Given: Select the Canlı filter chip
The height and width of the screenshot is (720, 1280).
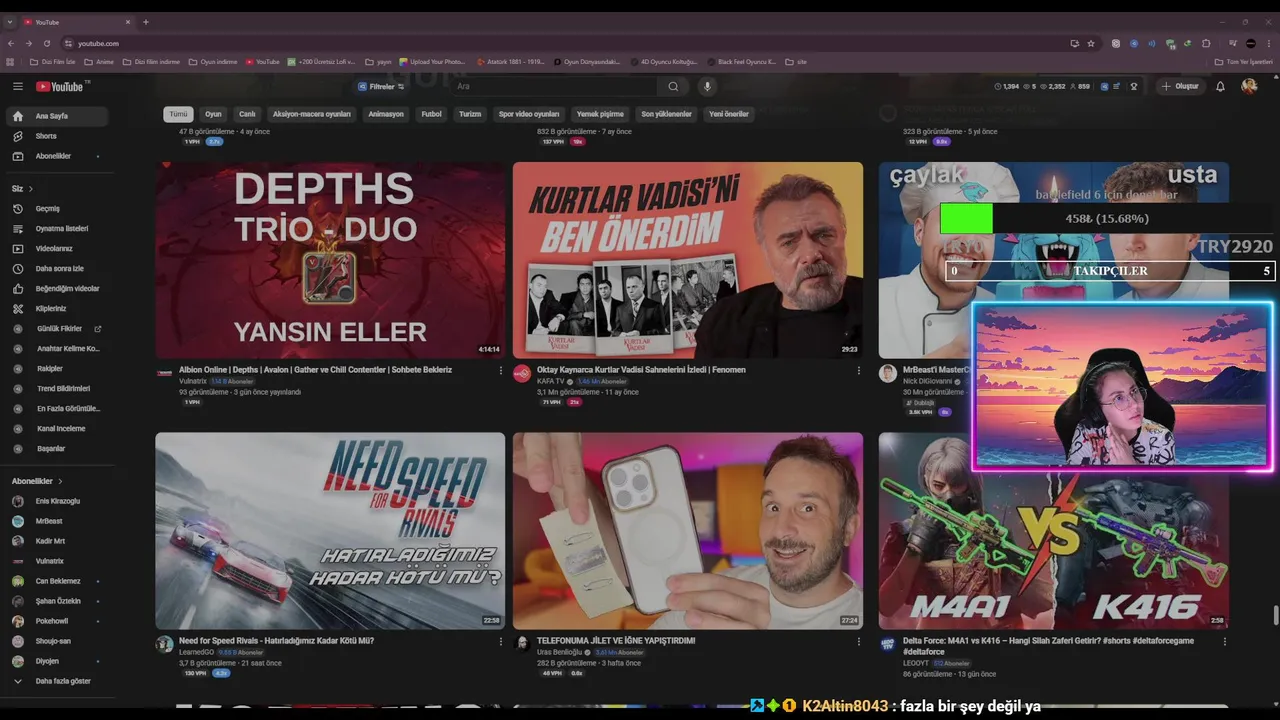Looking at the screenshot, I should coord(247,114).
